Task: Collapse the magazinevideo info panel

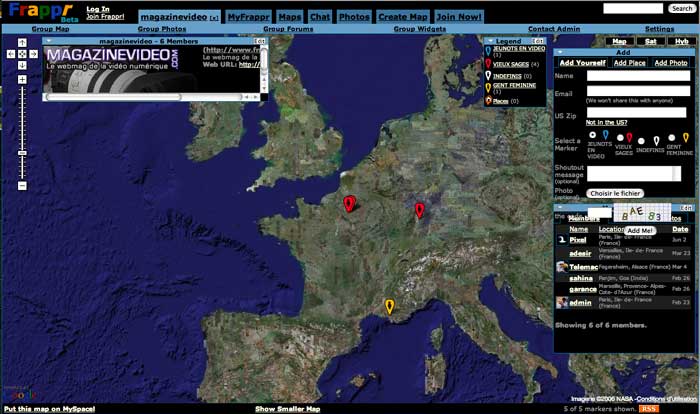Action: 49,41
